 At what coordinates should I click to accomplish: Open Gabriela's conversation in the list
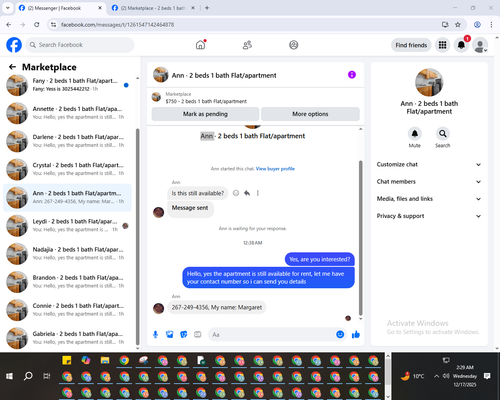[67, 338]
